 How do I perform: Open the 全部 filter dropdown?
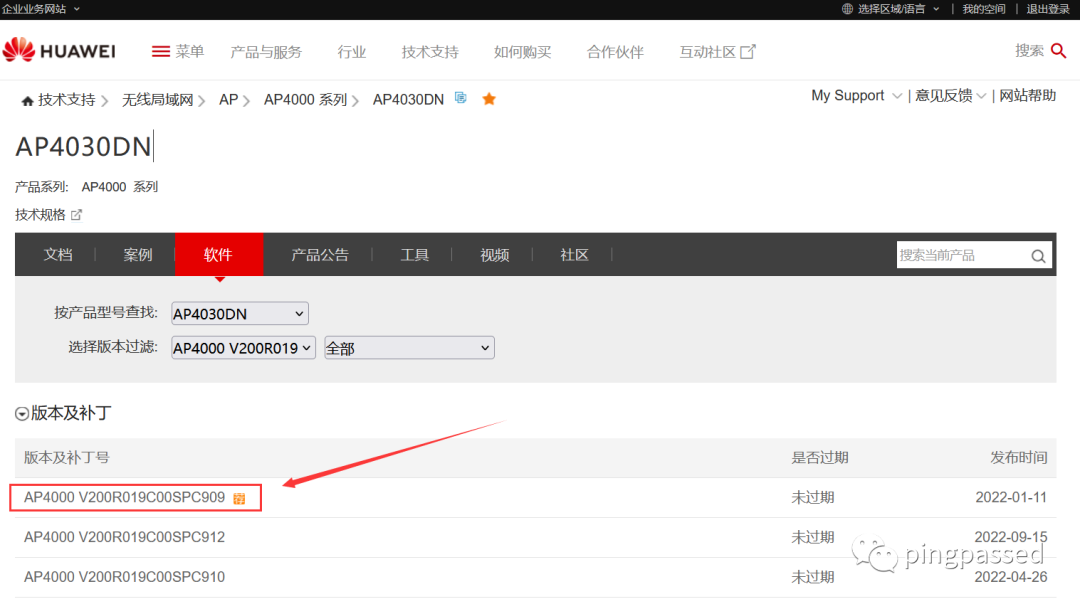pyautogui.click(x=409, y=348)
